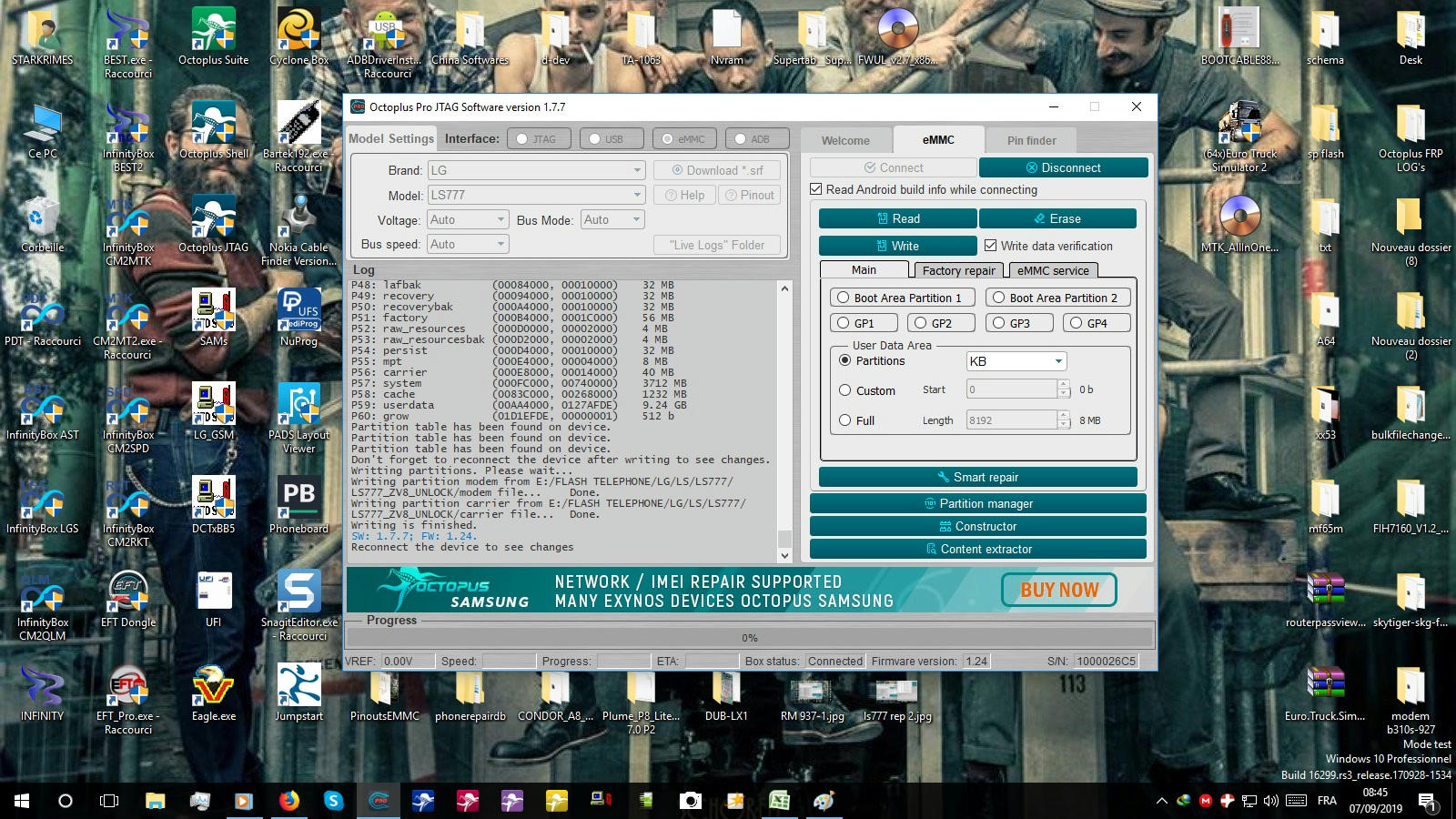
Task: Click the Read button
Action: (x=897, y=218)
